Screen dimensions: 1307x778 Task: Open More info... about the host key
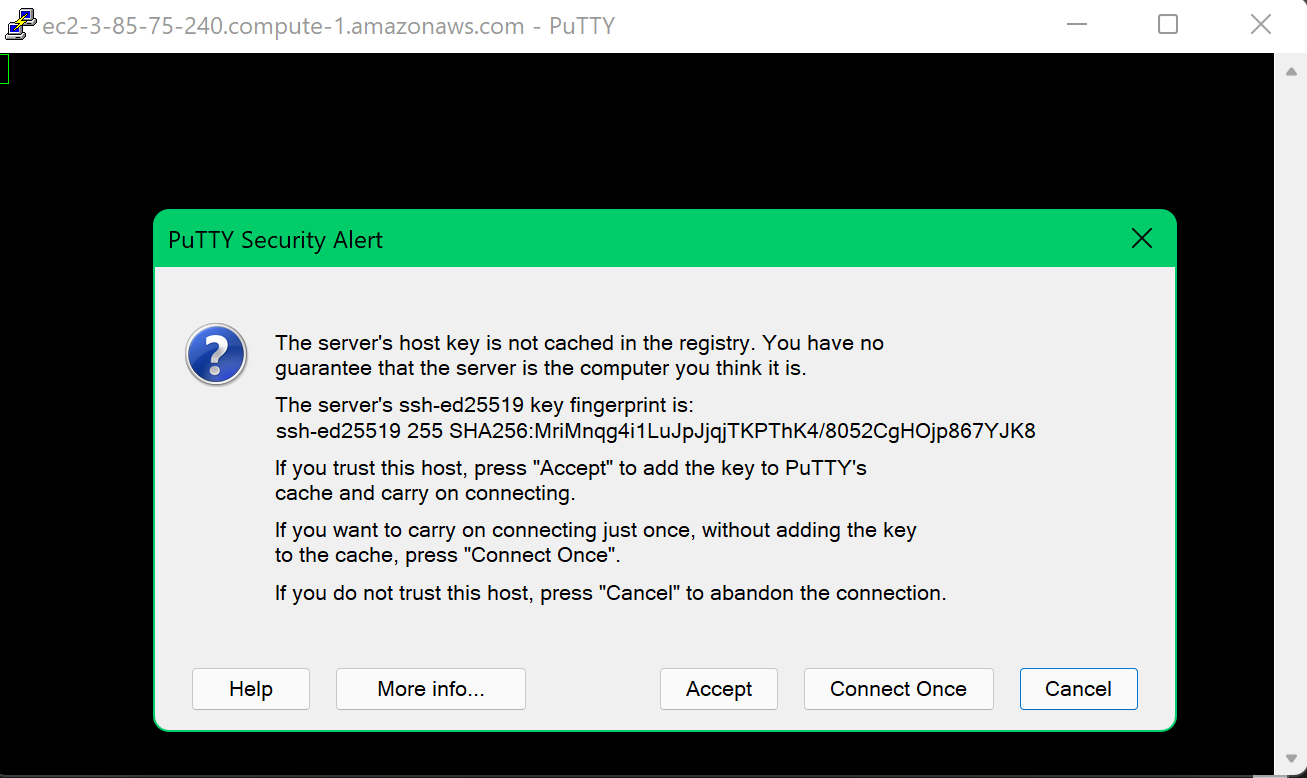click(431, 689)
